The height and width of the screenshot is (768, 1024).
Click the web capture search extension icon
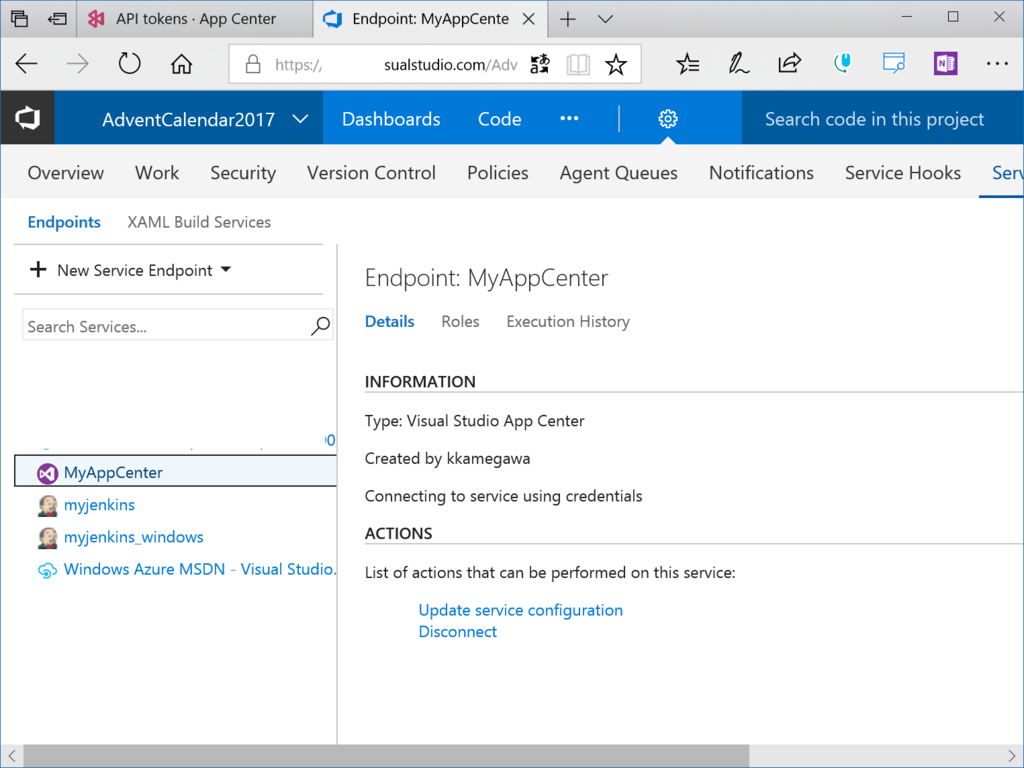(893, 63)
